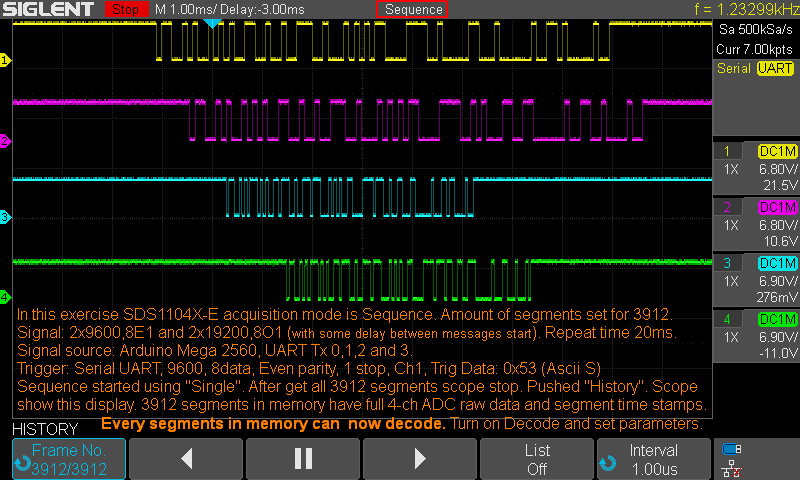Viewport: 800px width, 480px height.
Task: Click the channel 1 yellow ground marker
Action: click(x=5, y=60)
